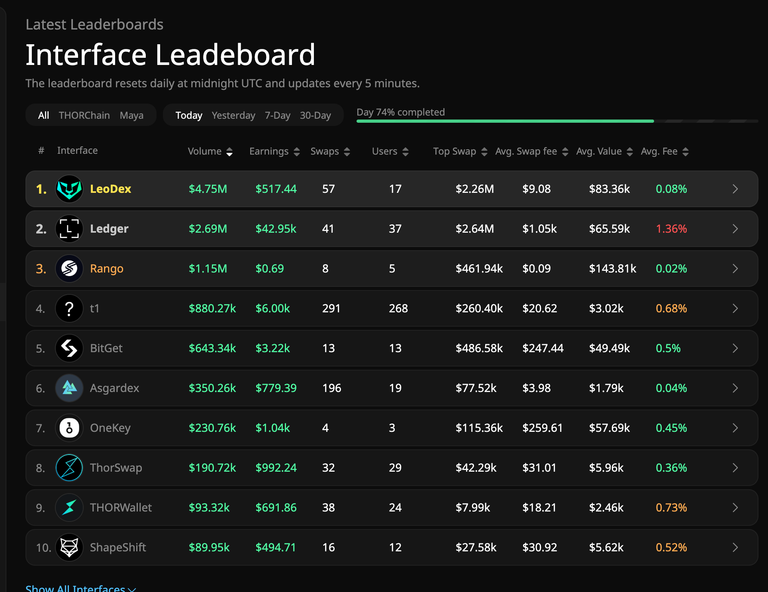Viewport: 768px width, 592px height.
Task: Switch to Yesterday time range
Action: [233, 116]
